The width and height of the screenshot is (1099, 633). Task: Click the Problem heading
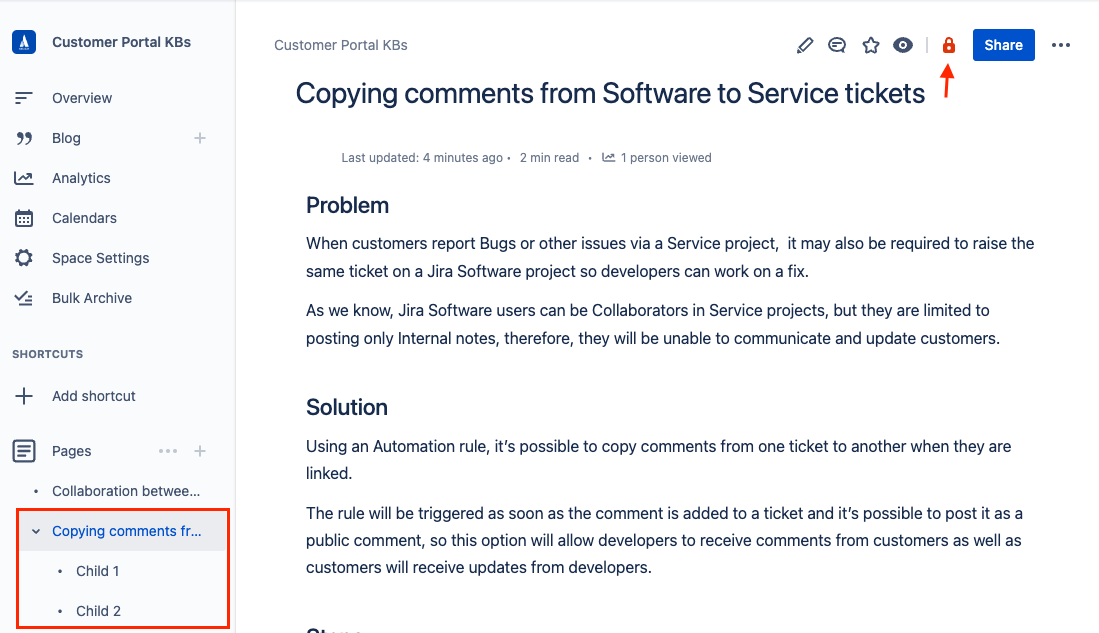(347, 205)
